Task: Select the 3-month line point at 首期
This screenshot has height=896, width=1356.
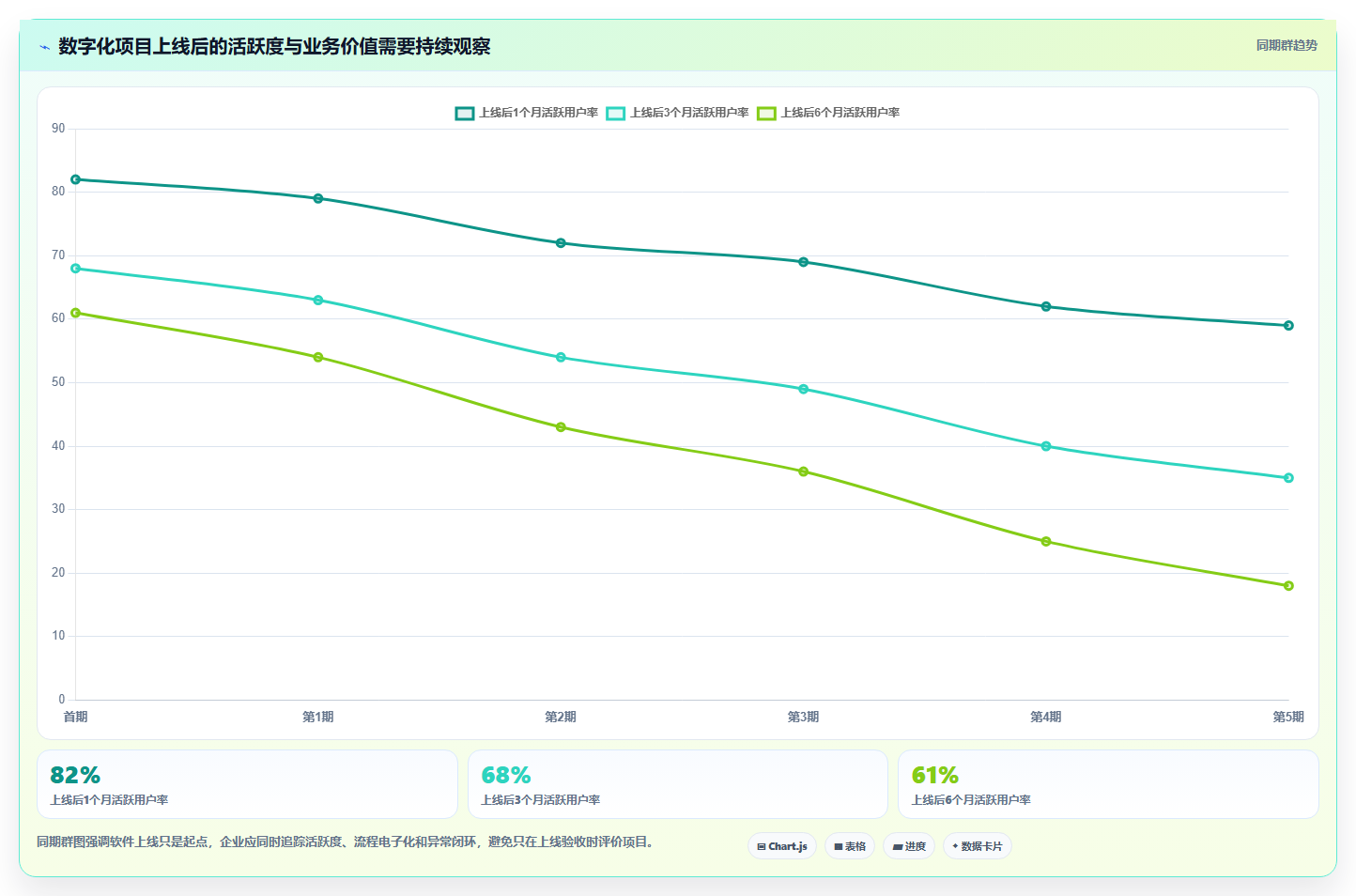Action: tap(76, 269)
